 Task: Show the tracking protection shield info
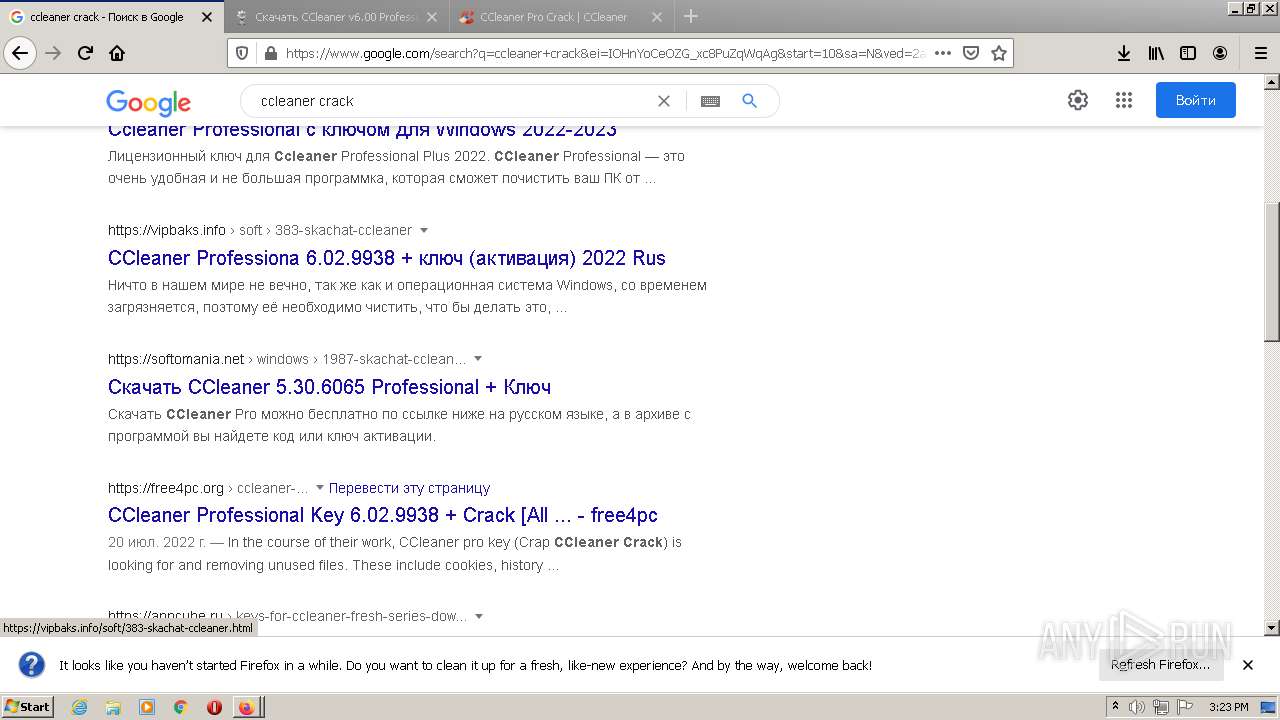242,53
